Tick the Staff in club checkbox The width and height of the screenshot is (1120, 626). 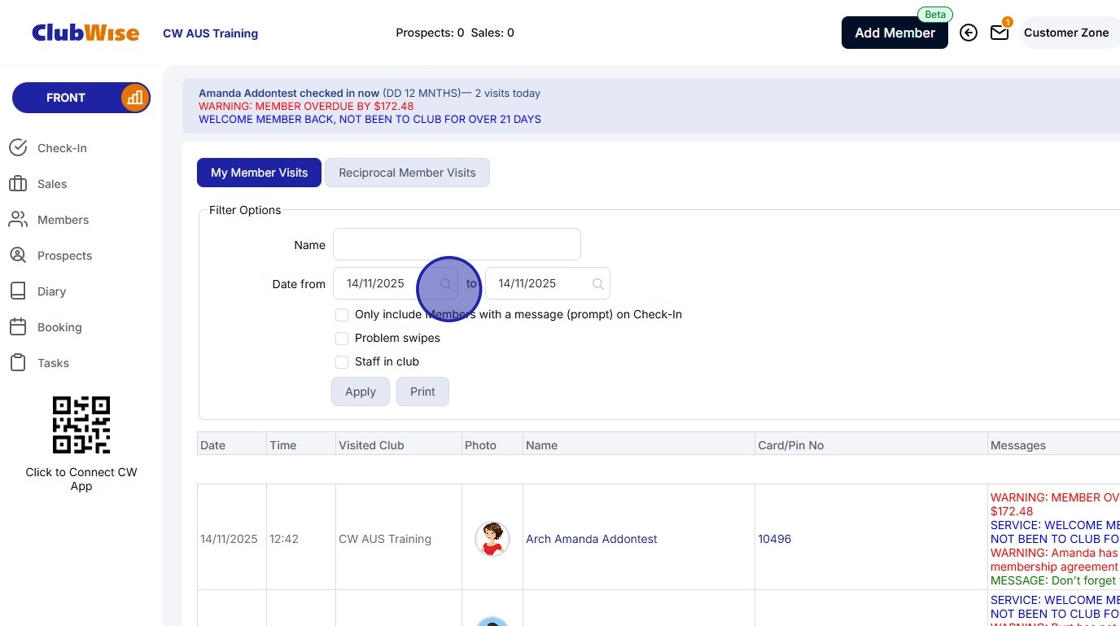342,362
